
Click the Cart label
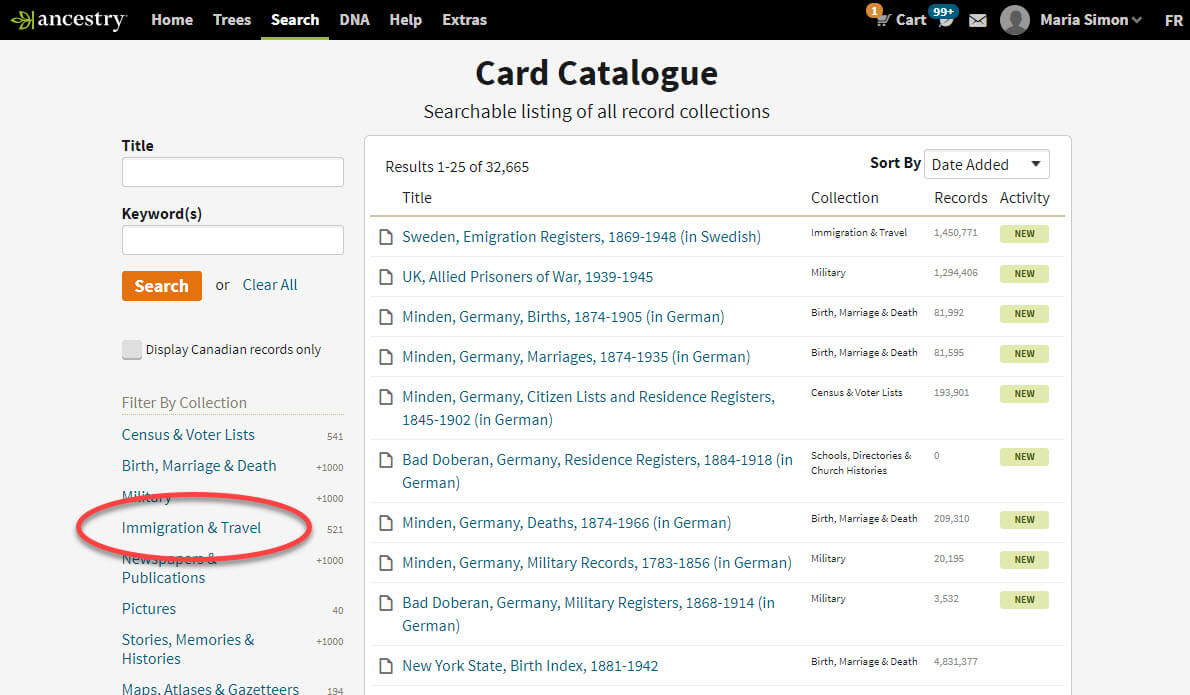[911, 20]
